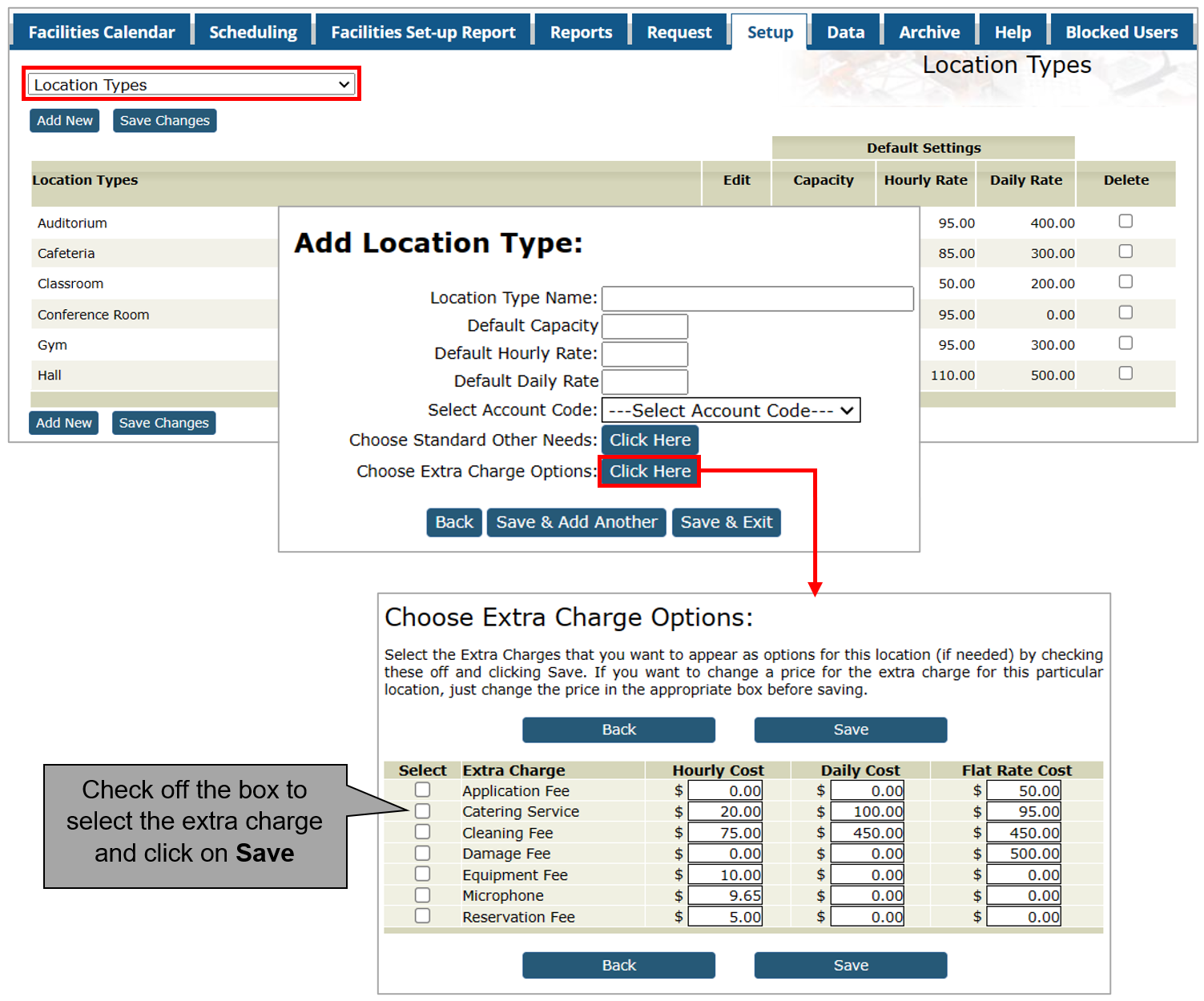Open the Select Account Code dropdown
1204x1001 pixels.
(x=731, y=410)
